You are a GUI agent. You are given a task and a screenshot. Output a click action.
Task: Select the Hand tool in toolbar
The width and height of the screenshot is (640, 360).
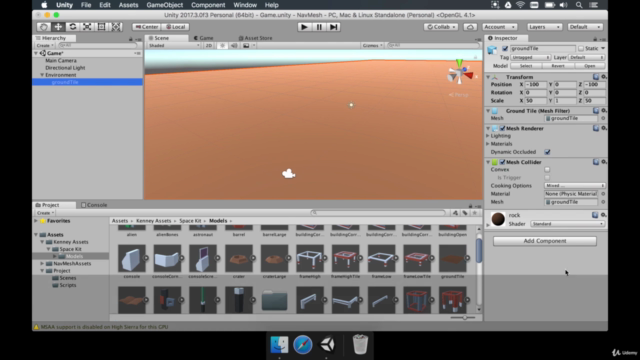coord(44,27)
